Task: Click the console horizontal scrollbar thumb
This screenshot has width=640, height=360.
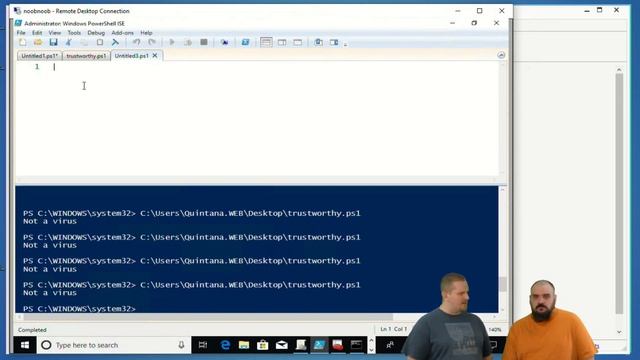Action: [208, 317]
